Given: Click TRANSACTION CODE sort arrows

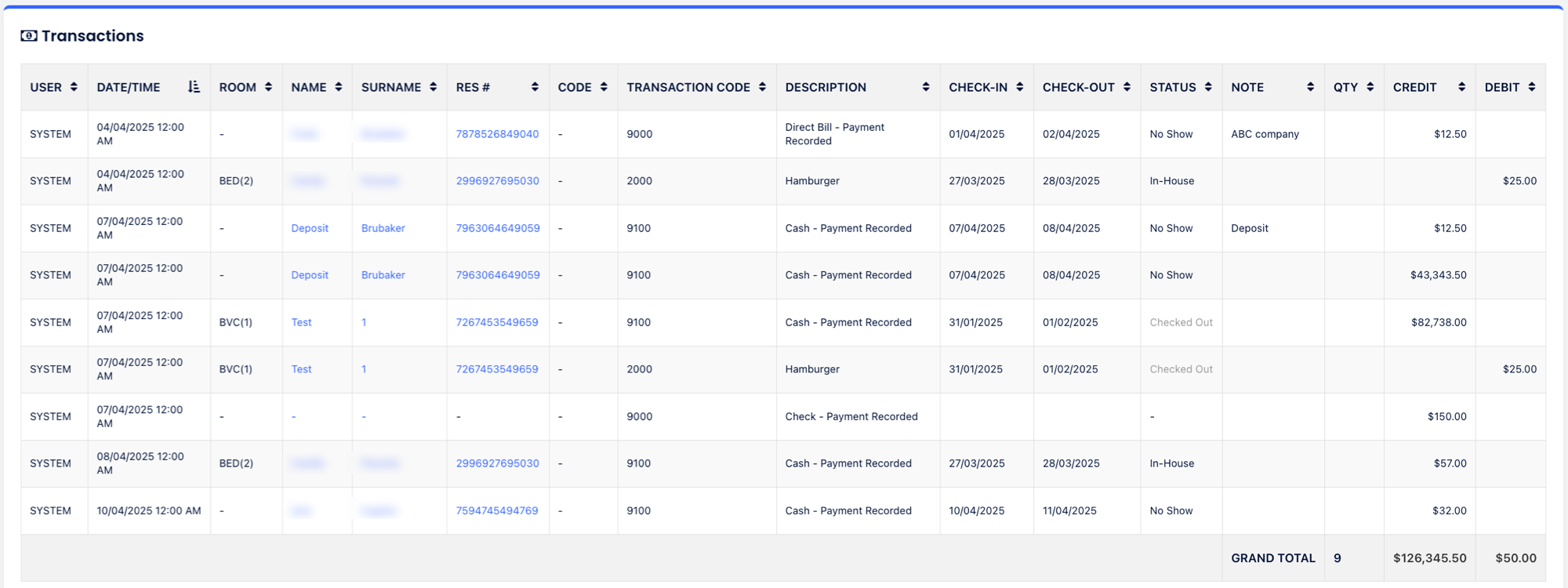Looking at the screenshot, I should pos(762,87).
